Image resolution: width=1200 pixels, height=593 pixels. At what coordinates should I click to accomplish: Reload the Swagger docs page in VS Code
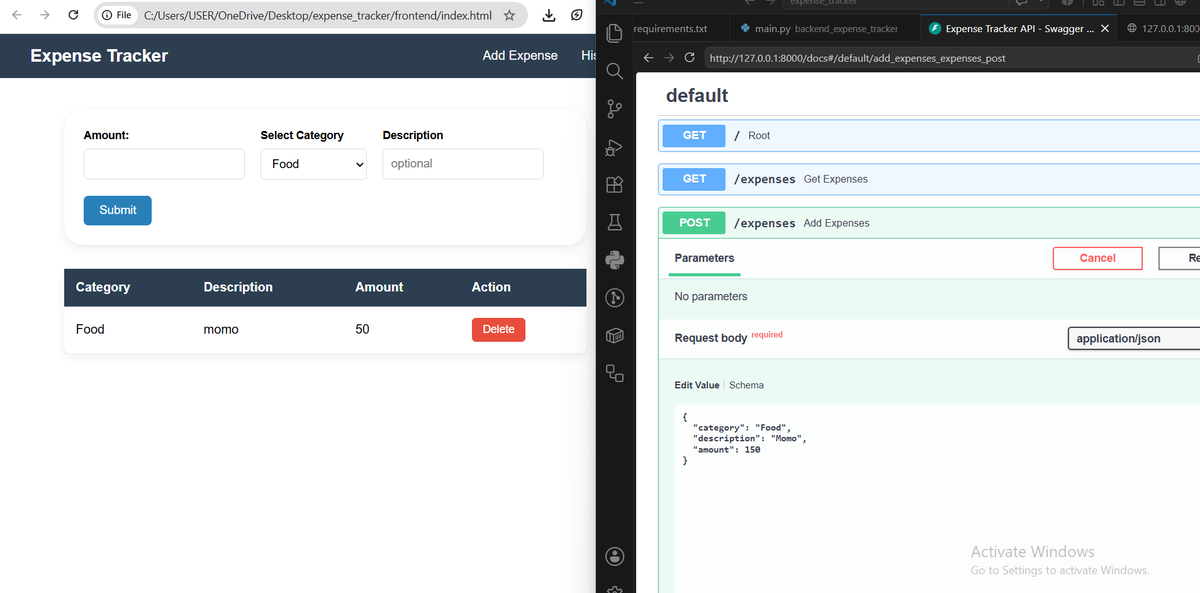click(689, 58)
